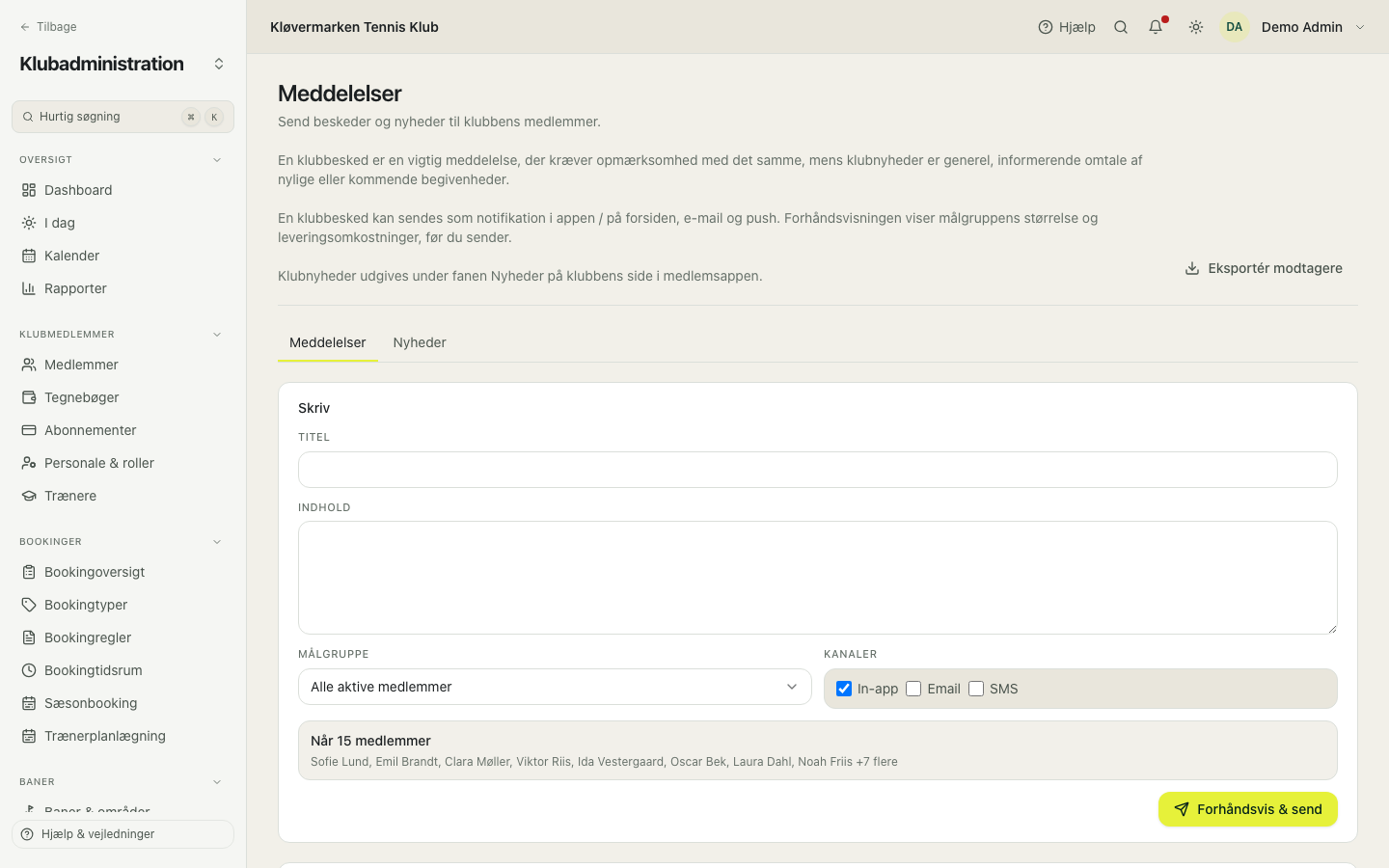Select the Meddelelser tab

tap(328, 342)
